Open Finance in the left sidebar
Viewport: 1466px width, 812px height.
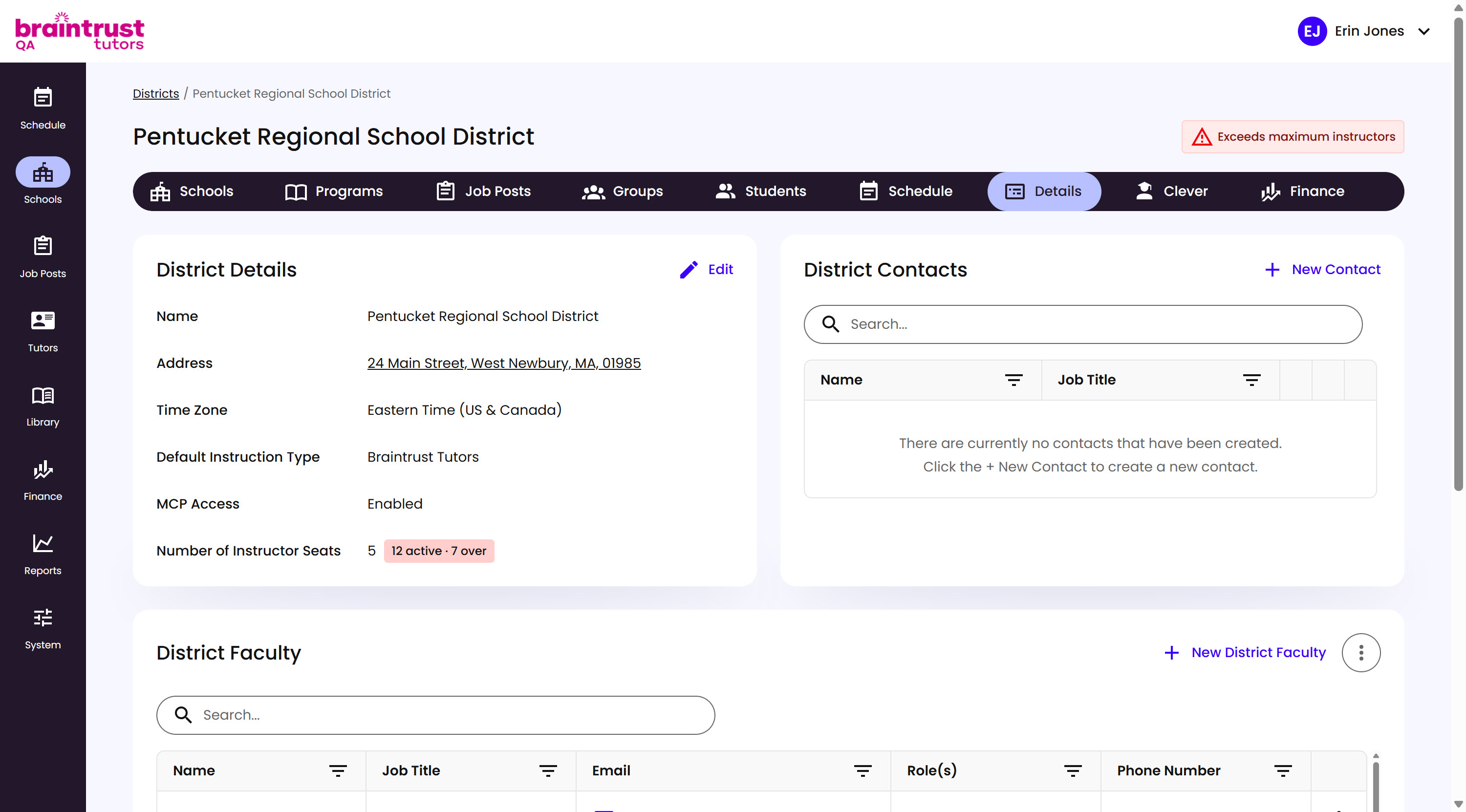(x=43, y=480)
